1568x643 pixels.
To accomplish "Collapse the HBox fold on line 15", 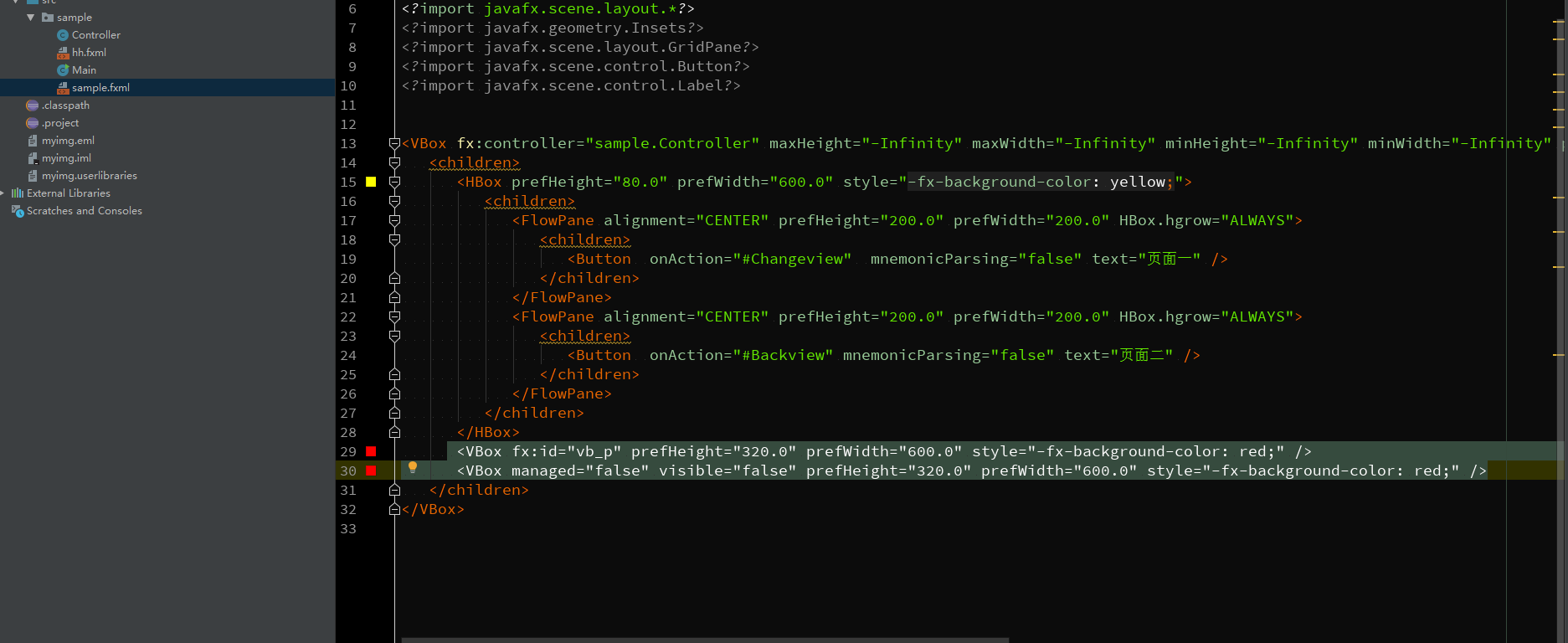I will 394,182.
